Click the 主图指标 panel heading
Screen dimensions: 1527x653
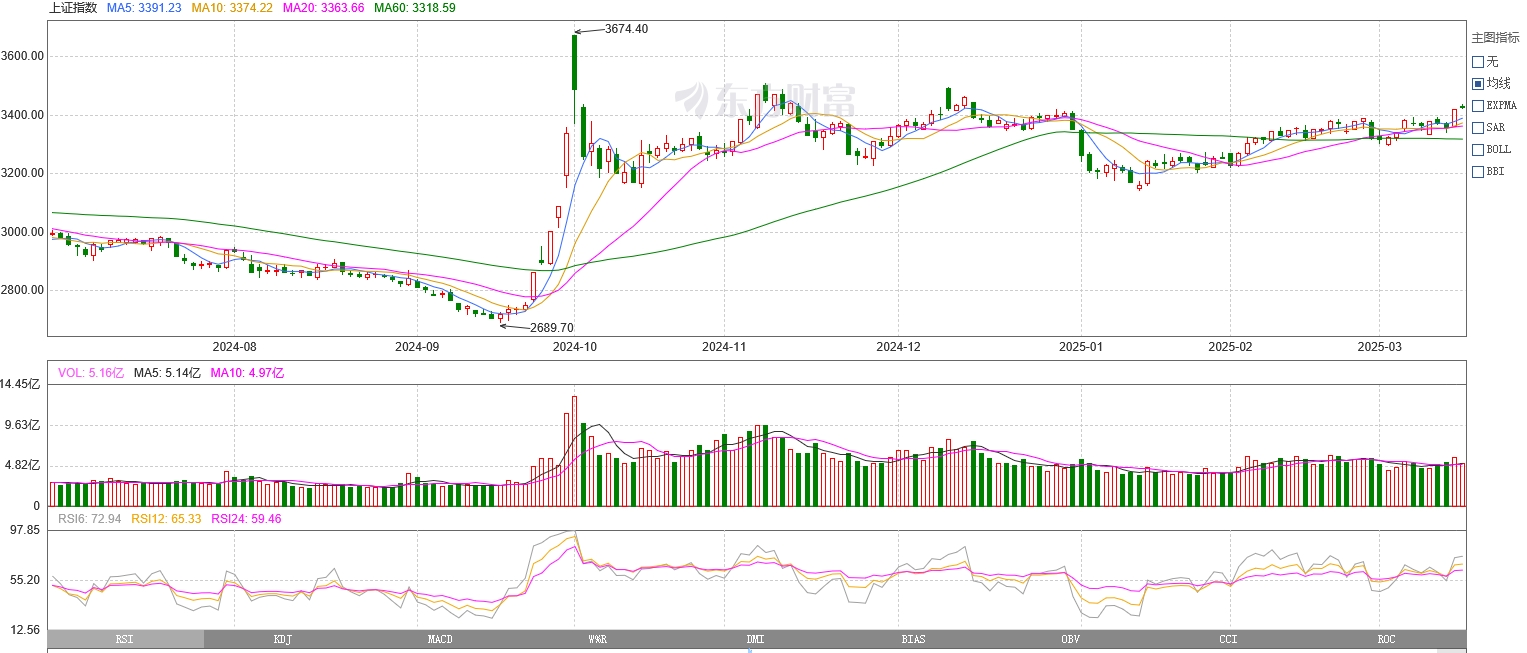[x=1495, y=38]
